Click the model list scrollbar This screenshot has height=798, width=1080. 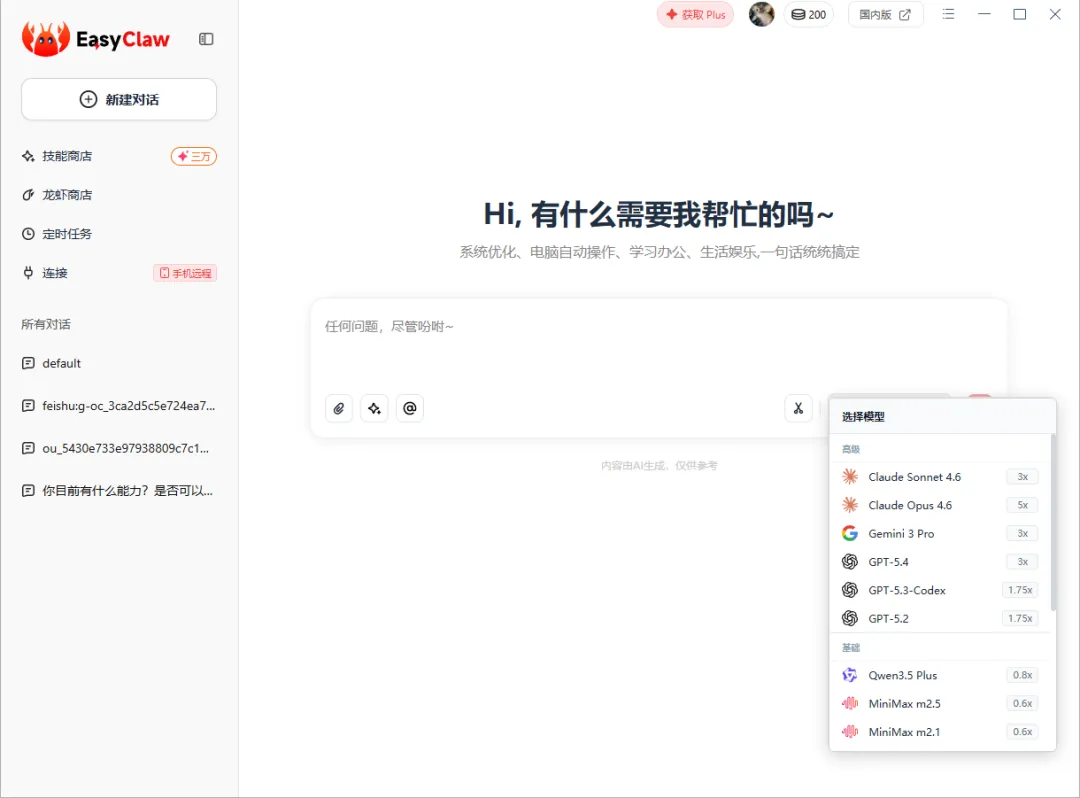coord(1052,522)
